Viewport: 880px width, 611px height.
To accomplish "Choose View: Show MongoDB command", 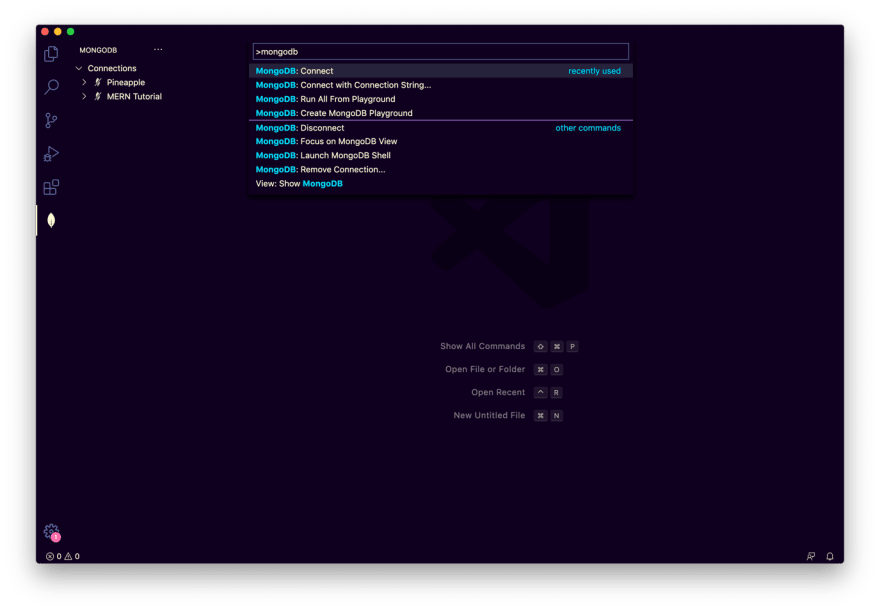I will [x=441, y=183].
